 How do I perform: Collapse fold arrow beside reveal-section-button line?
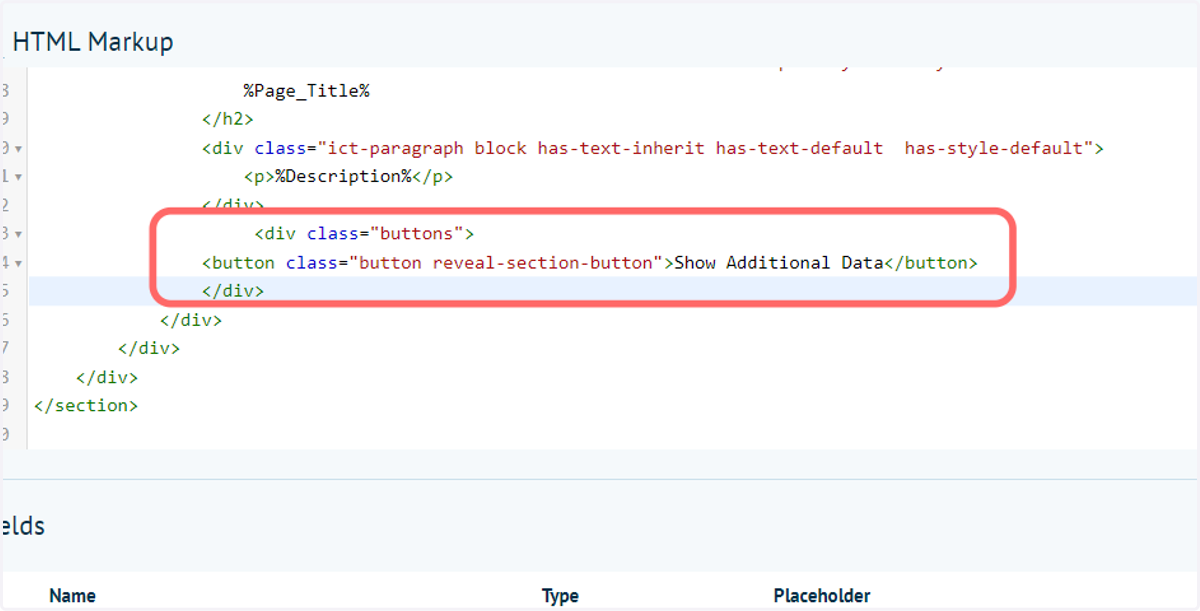19,263
